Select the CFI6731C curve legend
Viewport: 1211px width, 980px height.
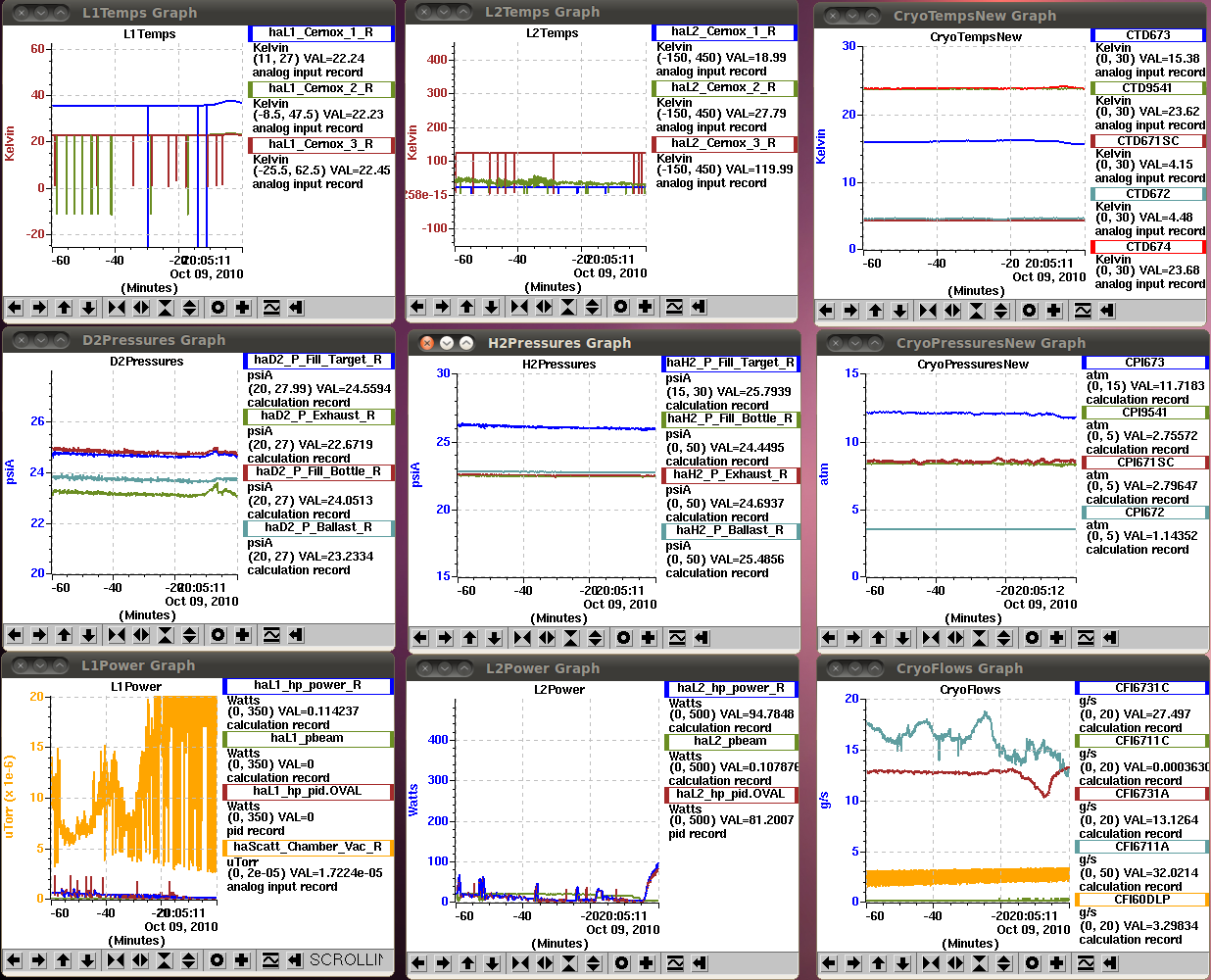(x=1142, y=688)
